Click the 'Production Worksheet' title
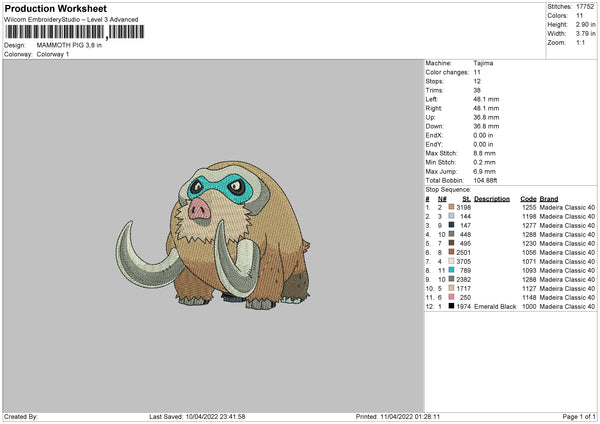The image size is (600, 424). point(55,8)
